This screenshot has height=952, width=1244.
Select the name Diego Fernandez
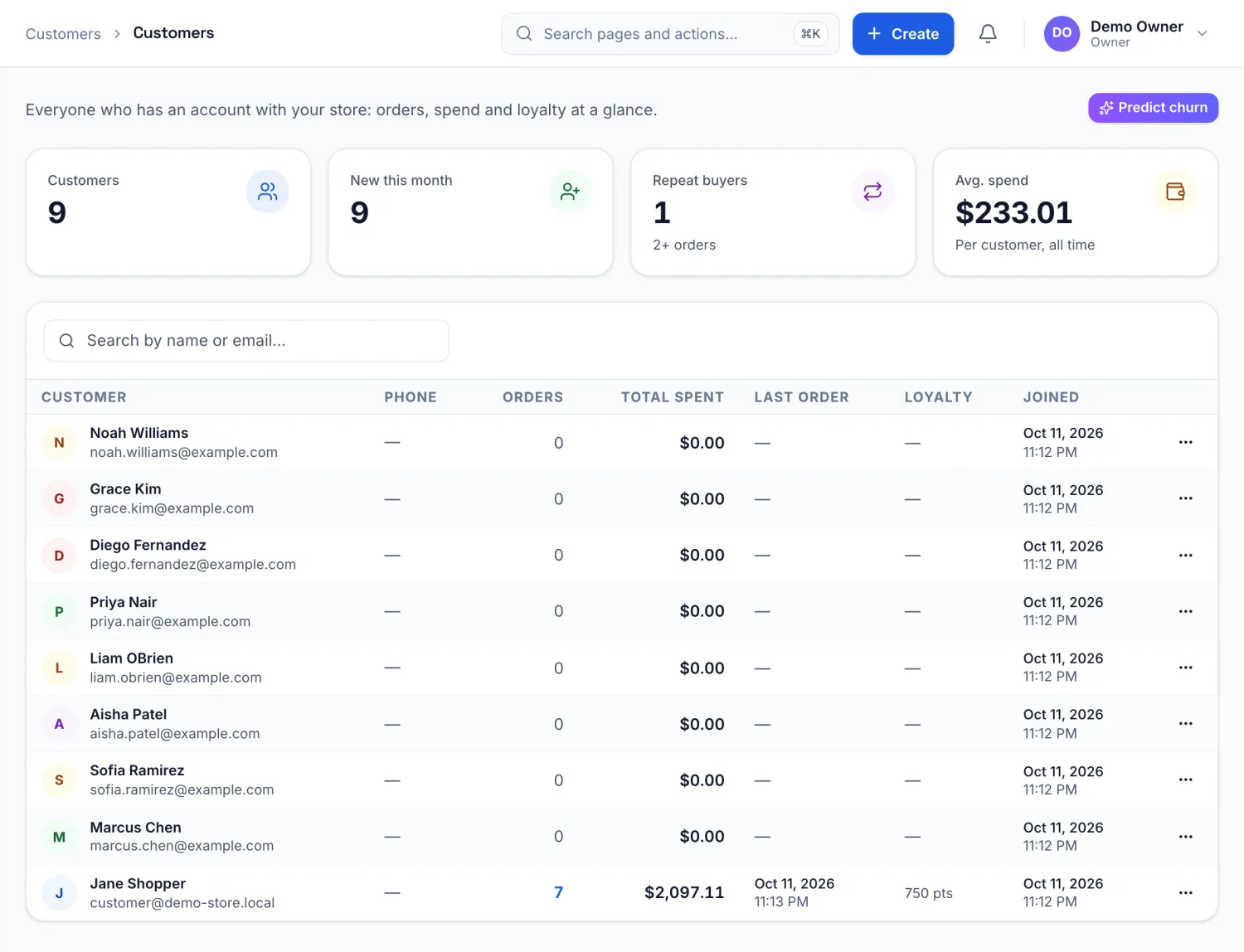click(x=148, y=545)
